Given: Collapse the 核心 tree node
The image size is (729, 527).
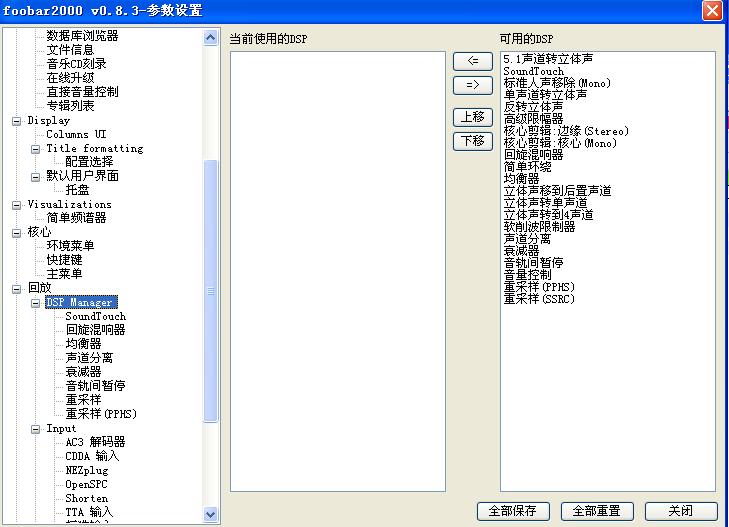Looking at the screenshot, I should (16, 233).
